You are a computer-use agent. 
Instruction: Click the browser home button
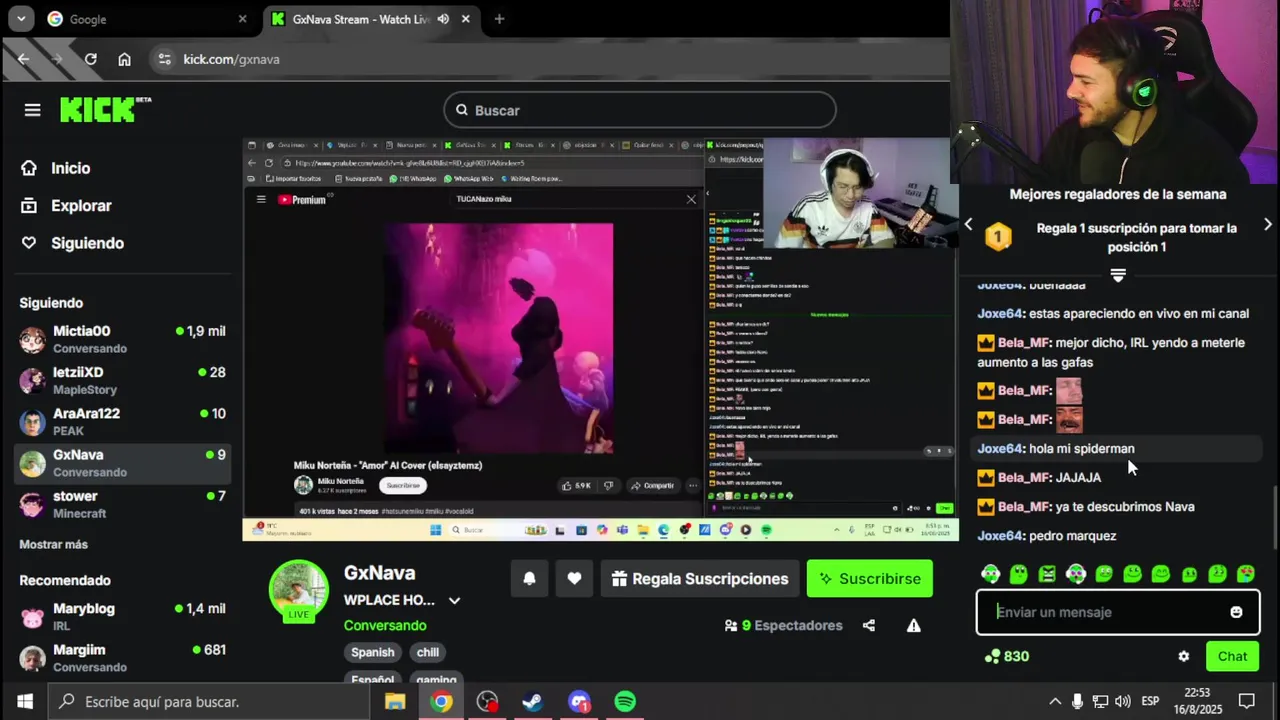124,59
